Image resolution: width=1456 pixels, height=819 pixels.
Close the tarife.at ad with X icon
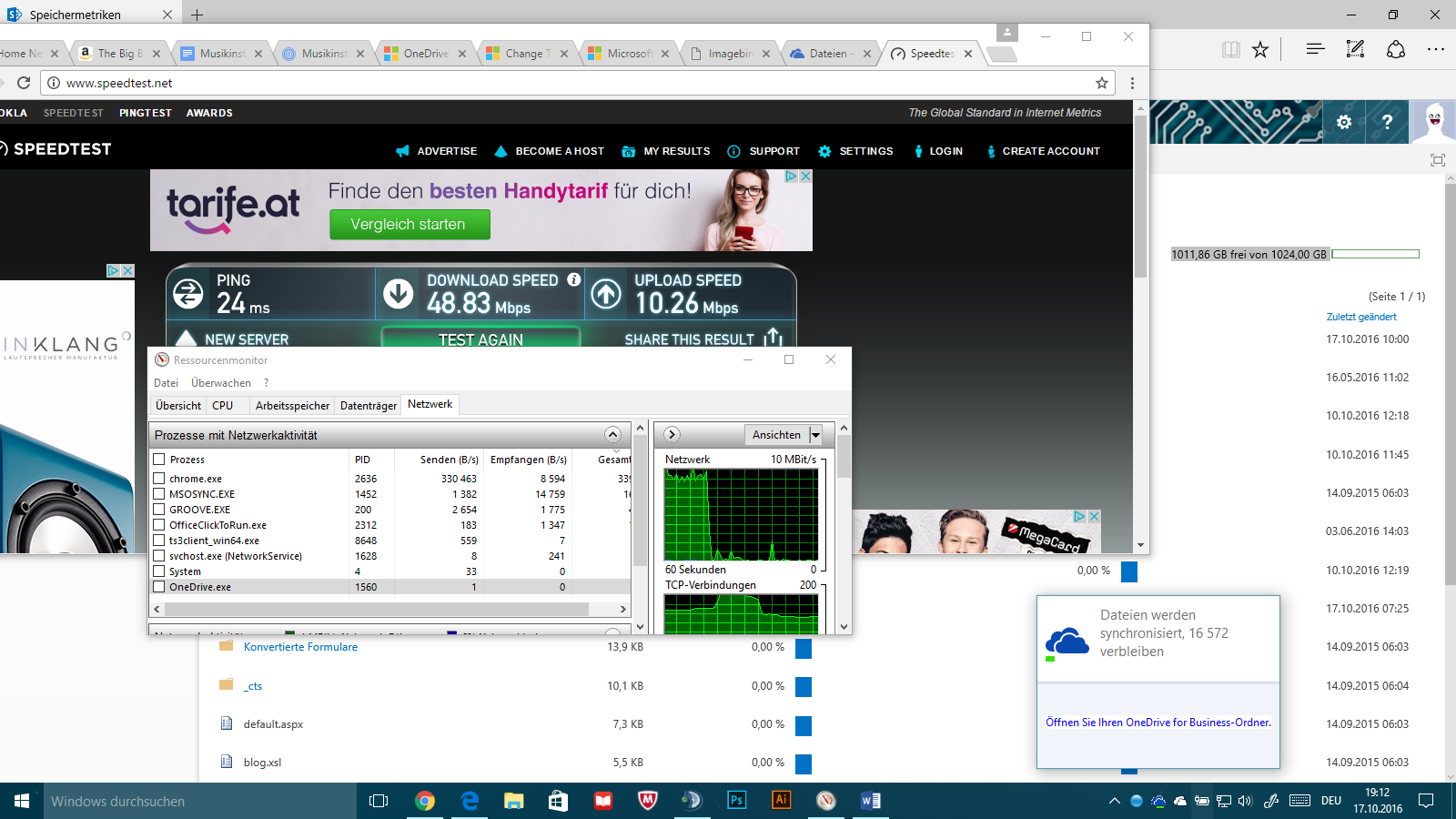tap(805, 177)
